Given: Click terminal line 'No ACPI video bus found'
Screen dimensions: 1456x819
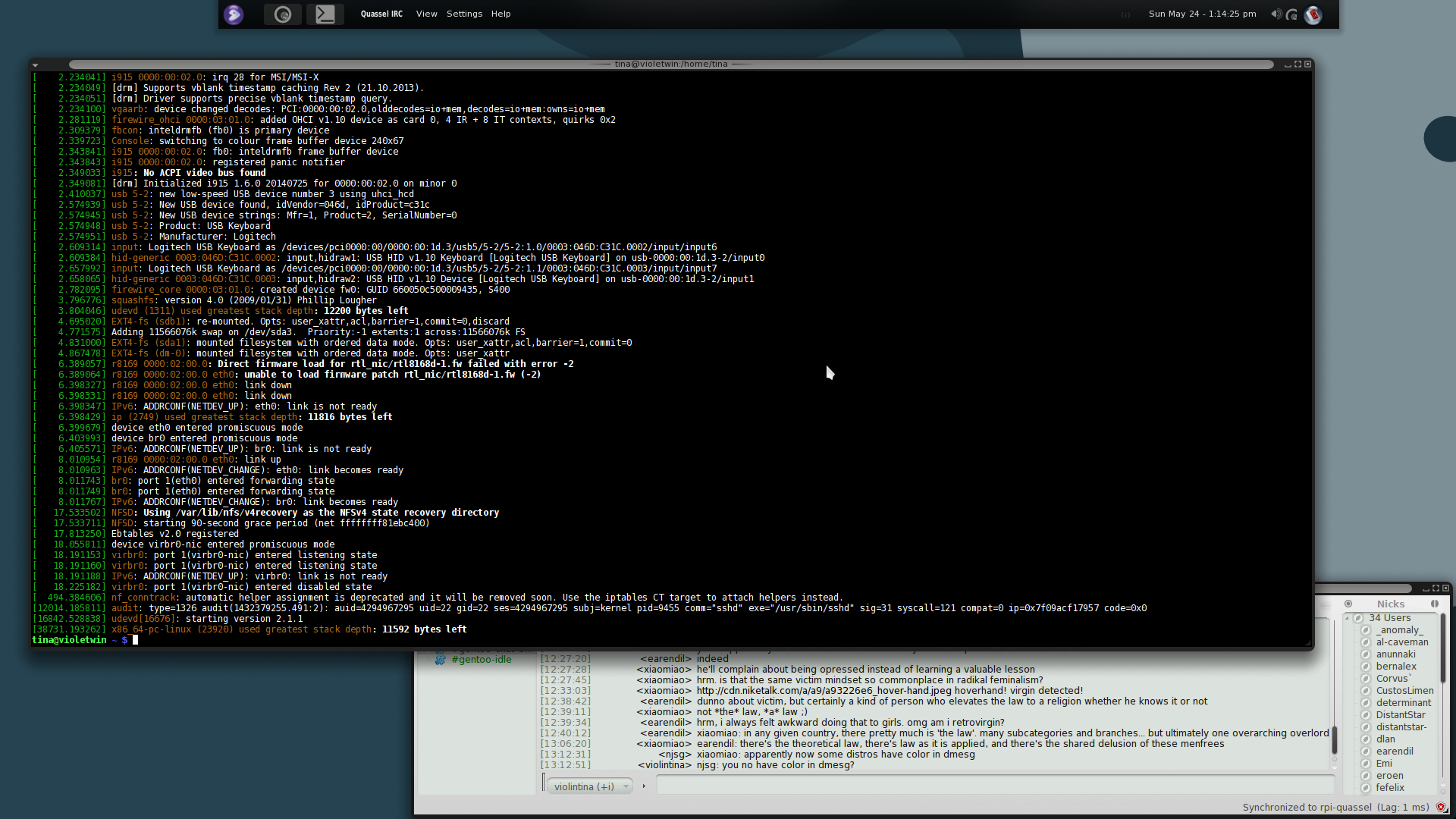Looking at the screenshot, I should pos(205,173).
